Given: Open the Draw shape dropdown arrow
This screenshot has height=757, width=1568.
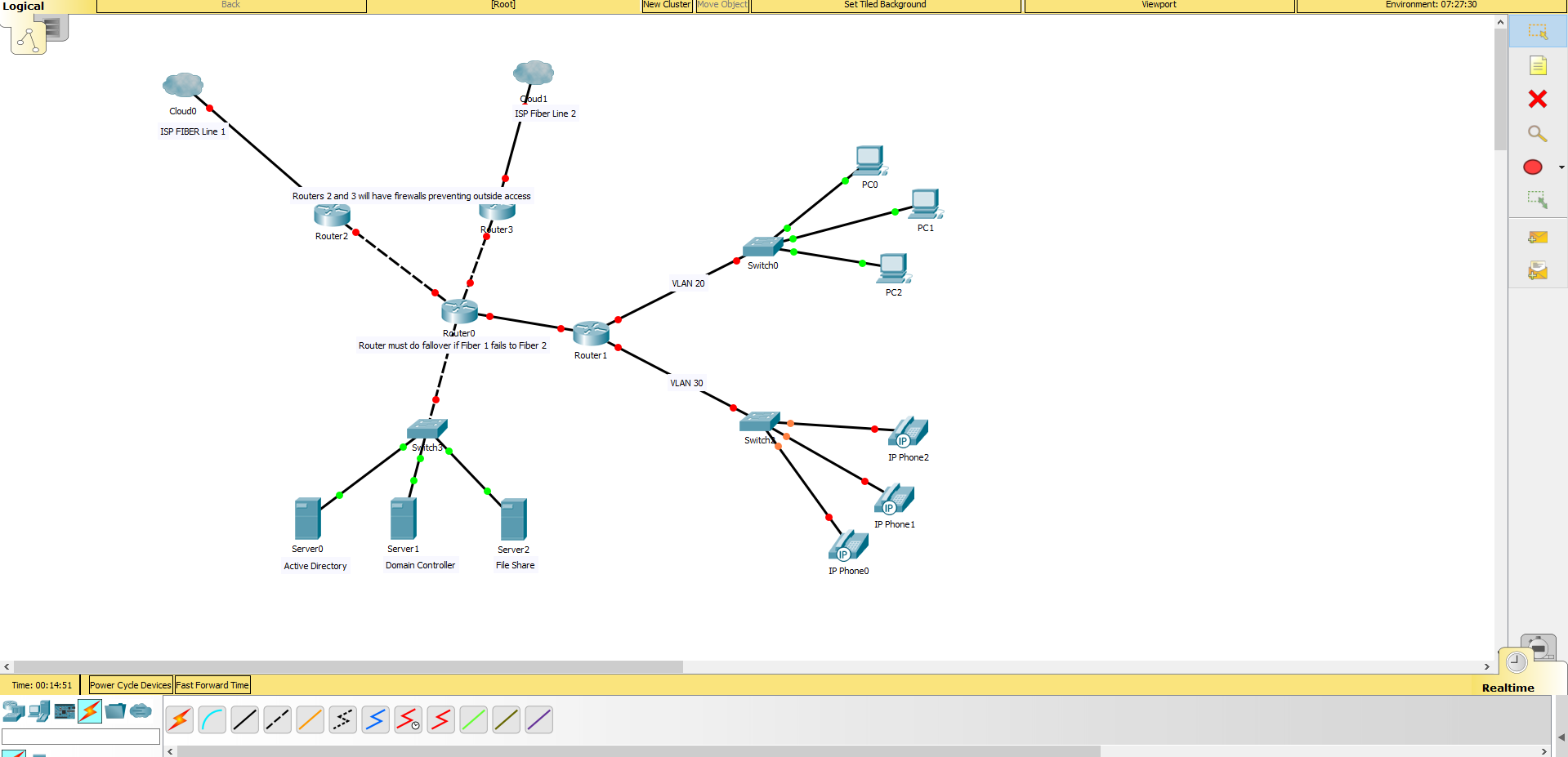Looking at the screenshot, I should 1561,167.
